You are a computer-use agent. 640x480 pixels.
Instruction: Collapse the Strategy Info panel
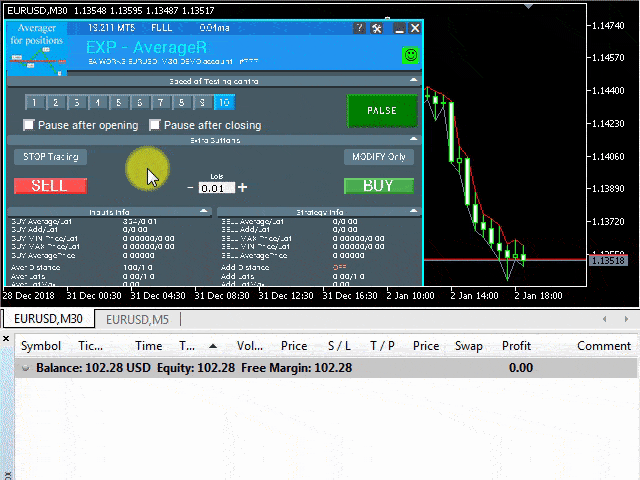click(414, 211)
